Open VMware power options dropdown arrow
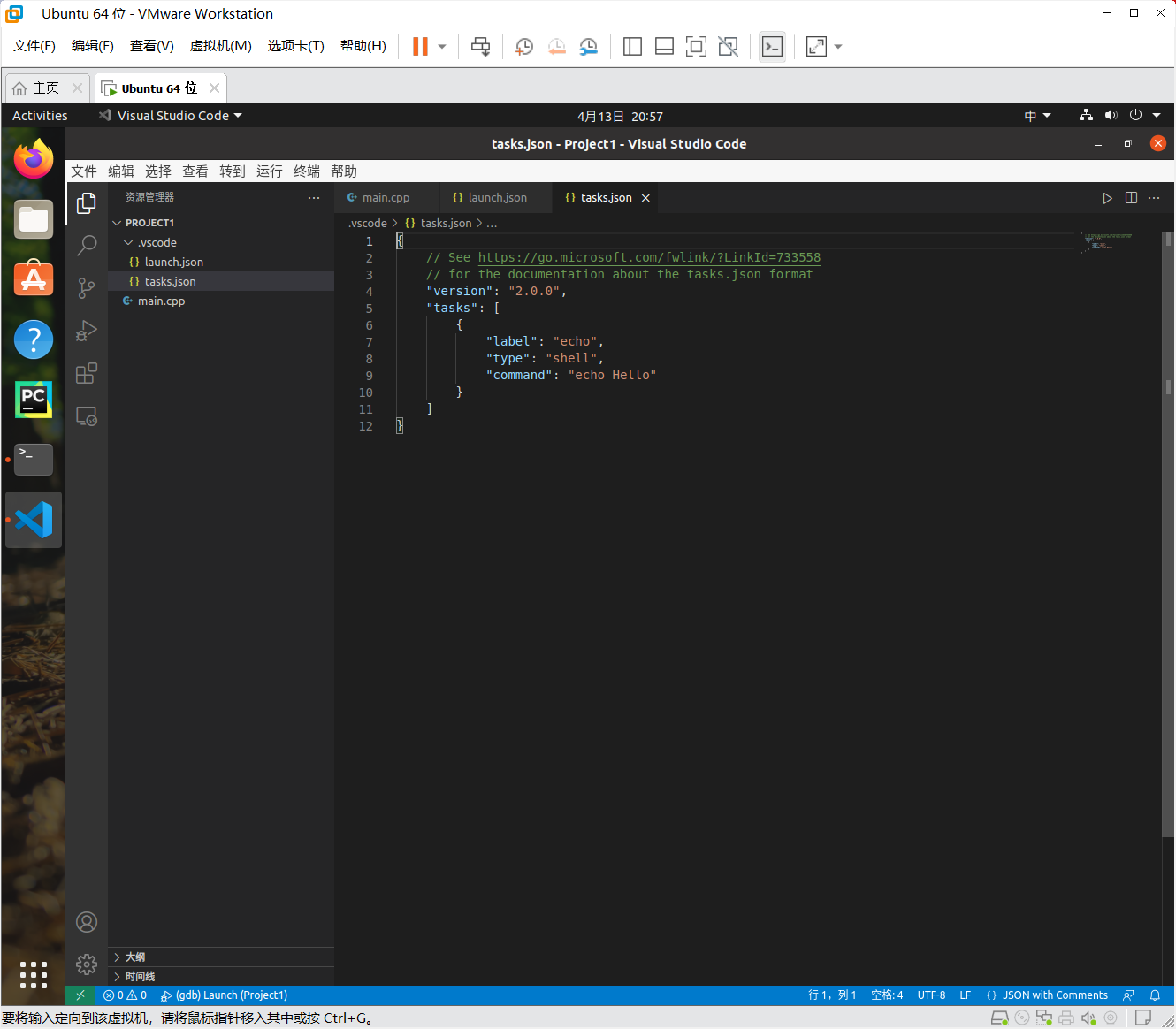The image size is (1176, 1029). tap(442, 47)
